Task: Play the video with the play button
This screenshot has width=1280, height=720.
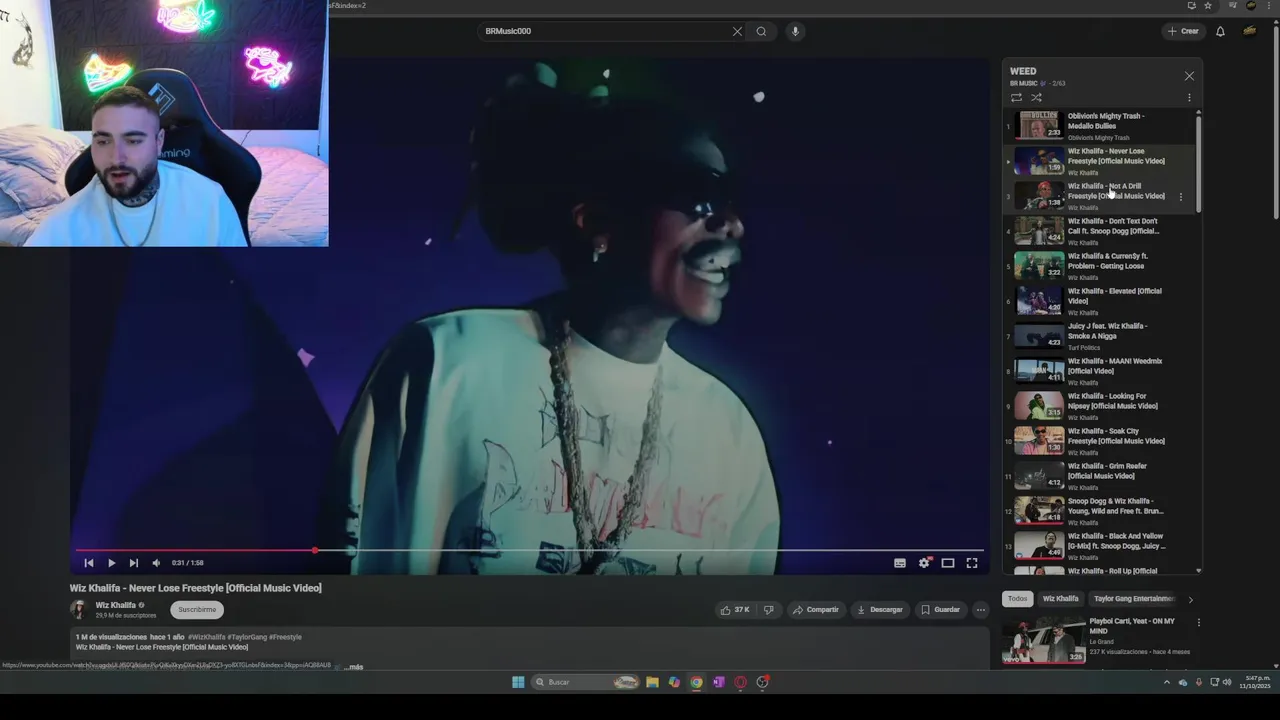Action: (111, 563)
